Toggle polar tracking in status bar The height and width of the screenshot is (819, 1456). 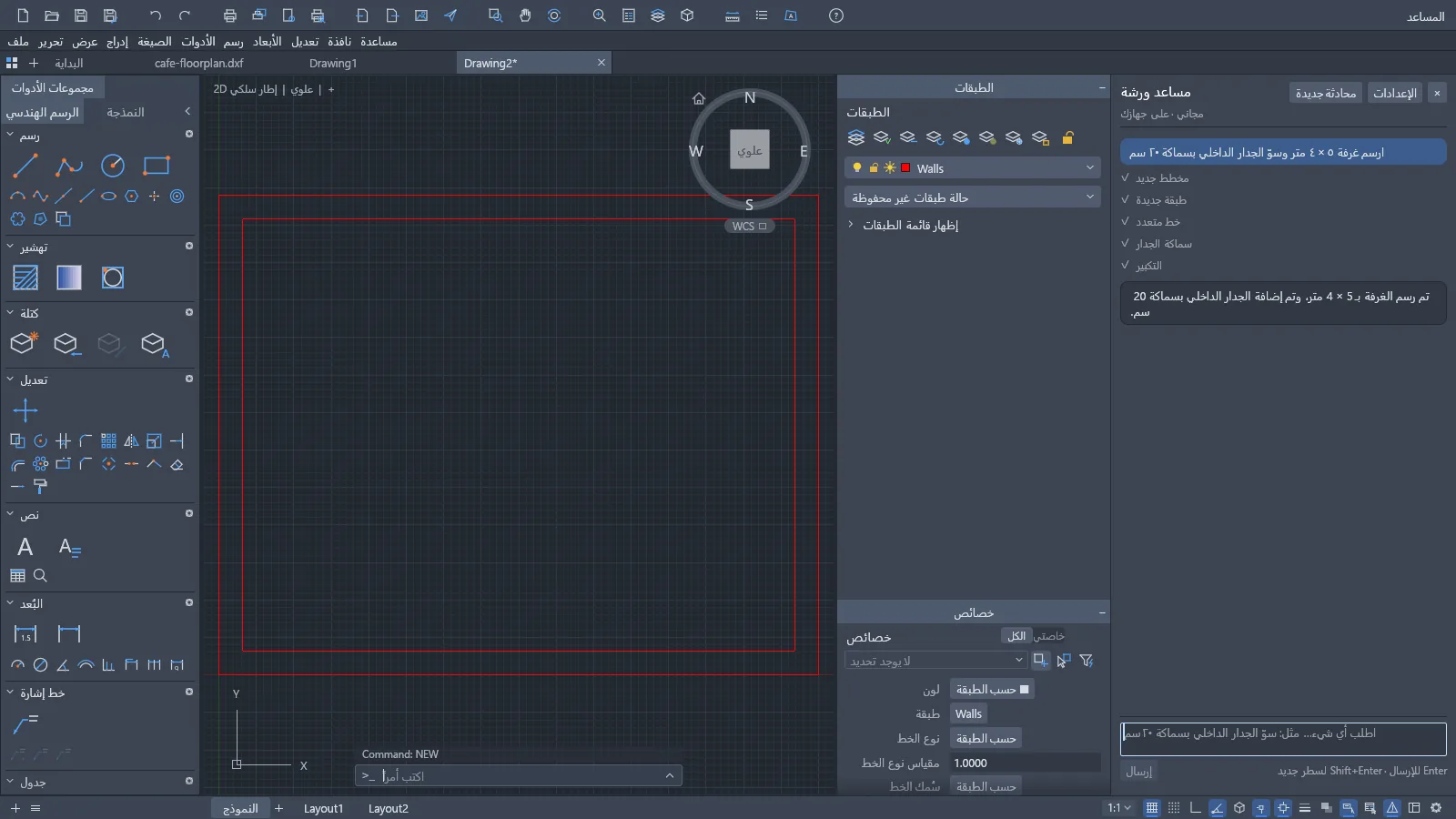1218,808
